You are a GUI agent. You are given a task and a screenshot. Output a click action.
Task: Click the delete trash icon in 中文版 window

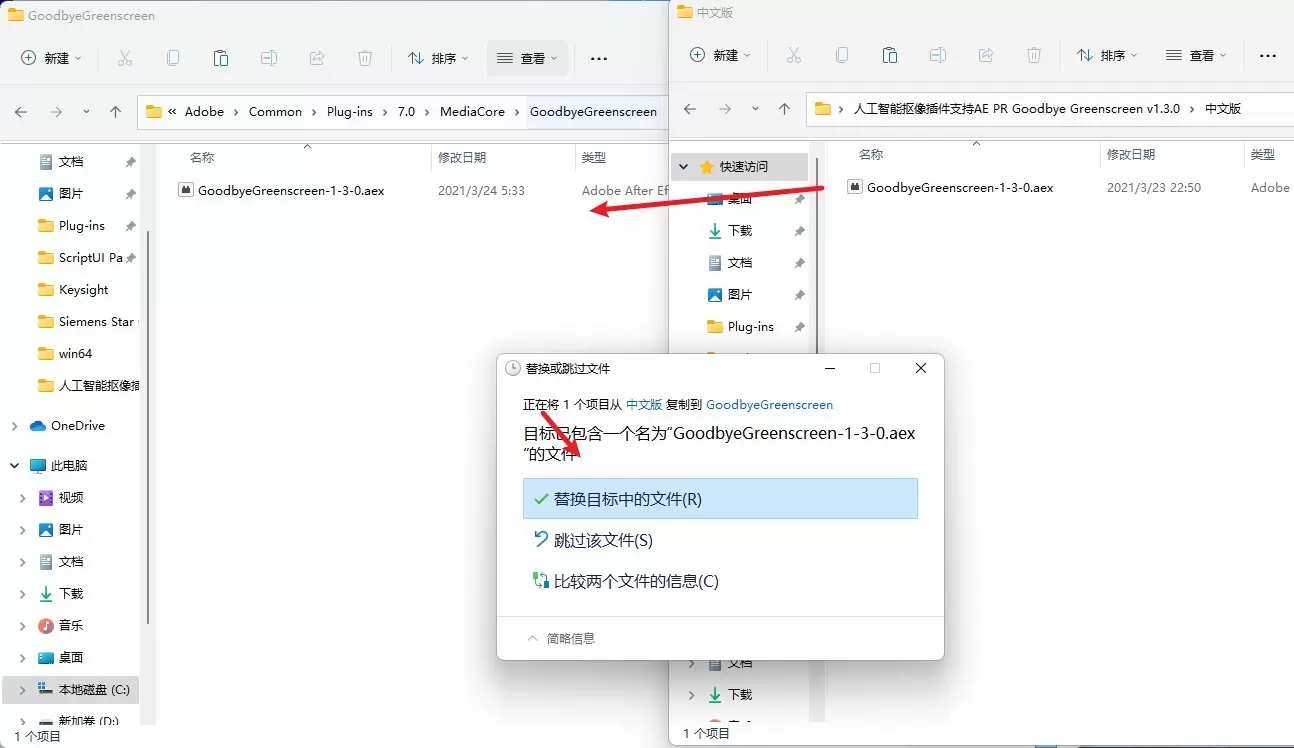(1034, 55)
